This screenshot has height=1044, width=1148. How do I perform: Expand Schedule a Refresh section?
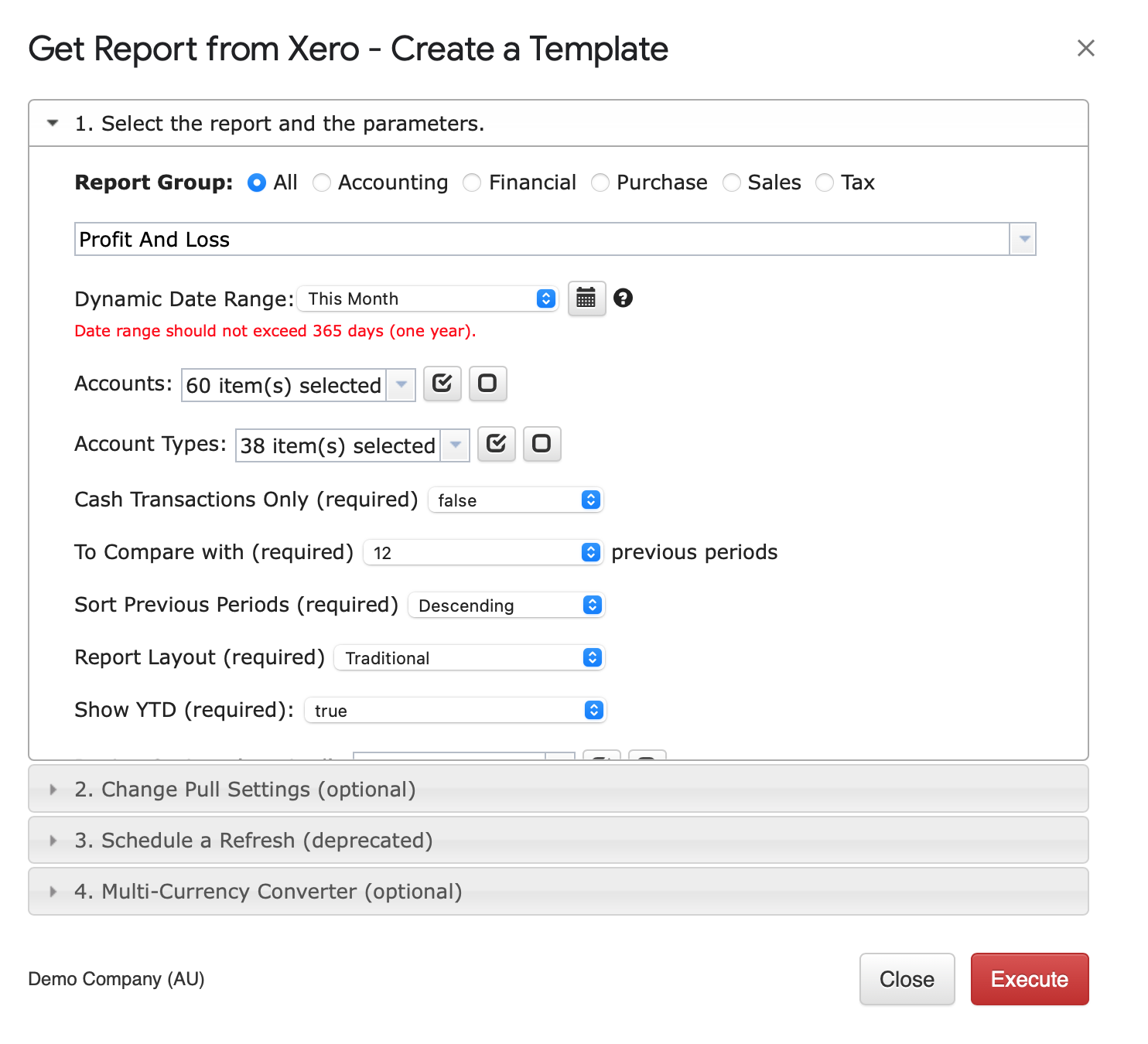tap(53, 840)
